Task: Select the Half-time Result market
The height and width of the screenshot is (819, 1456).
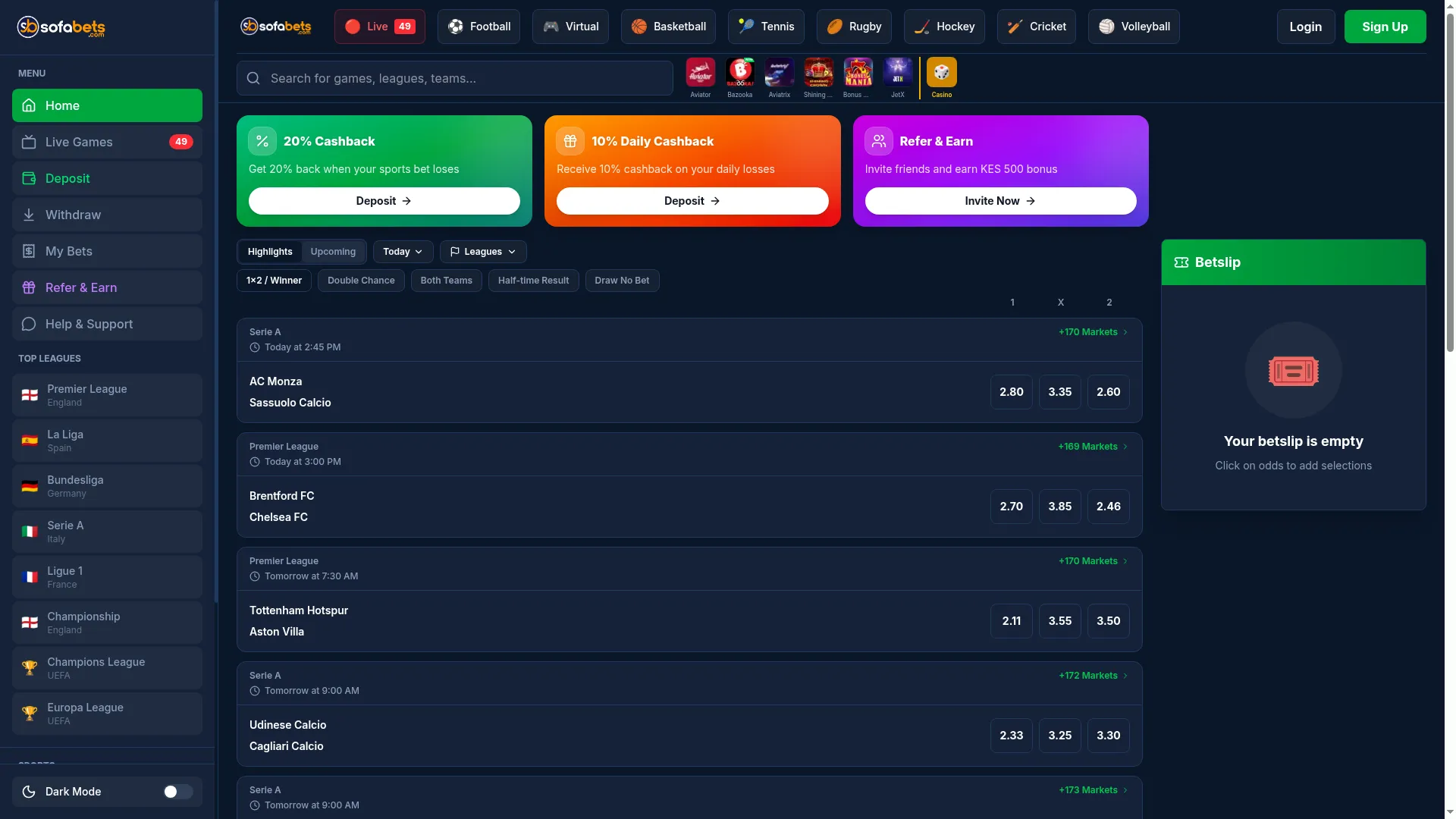Action: [x=533, y=281]
